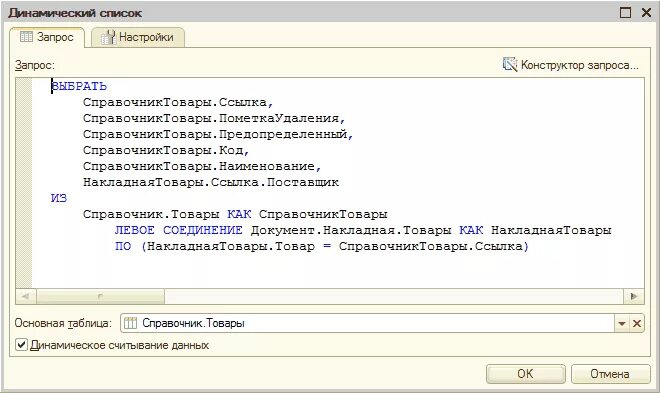
Task: Click Документ.Накладная.Товары in the join line
Action: click(x=351, y=230)
